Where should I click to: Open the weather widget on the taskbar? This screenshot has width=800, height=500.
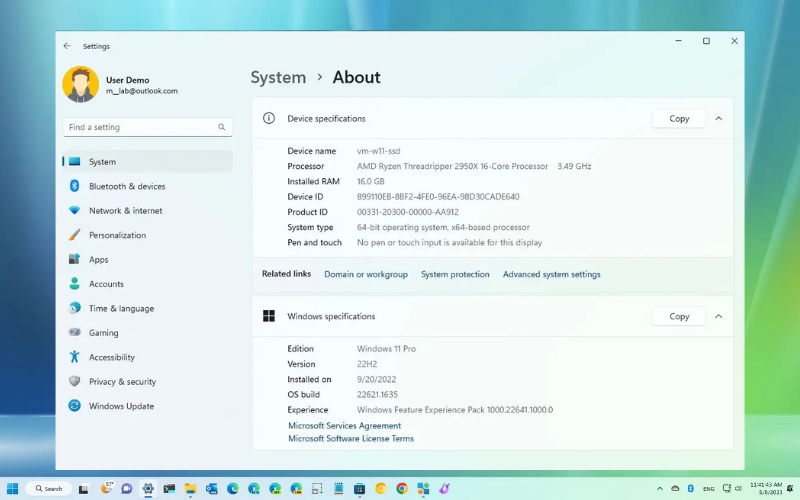pos(106,488)
